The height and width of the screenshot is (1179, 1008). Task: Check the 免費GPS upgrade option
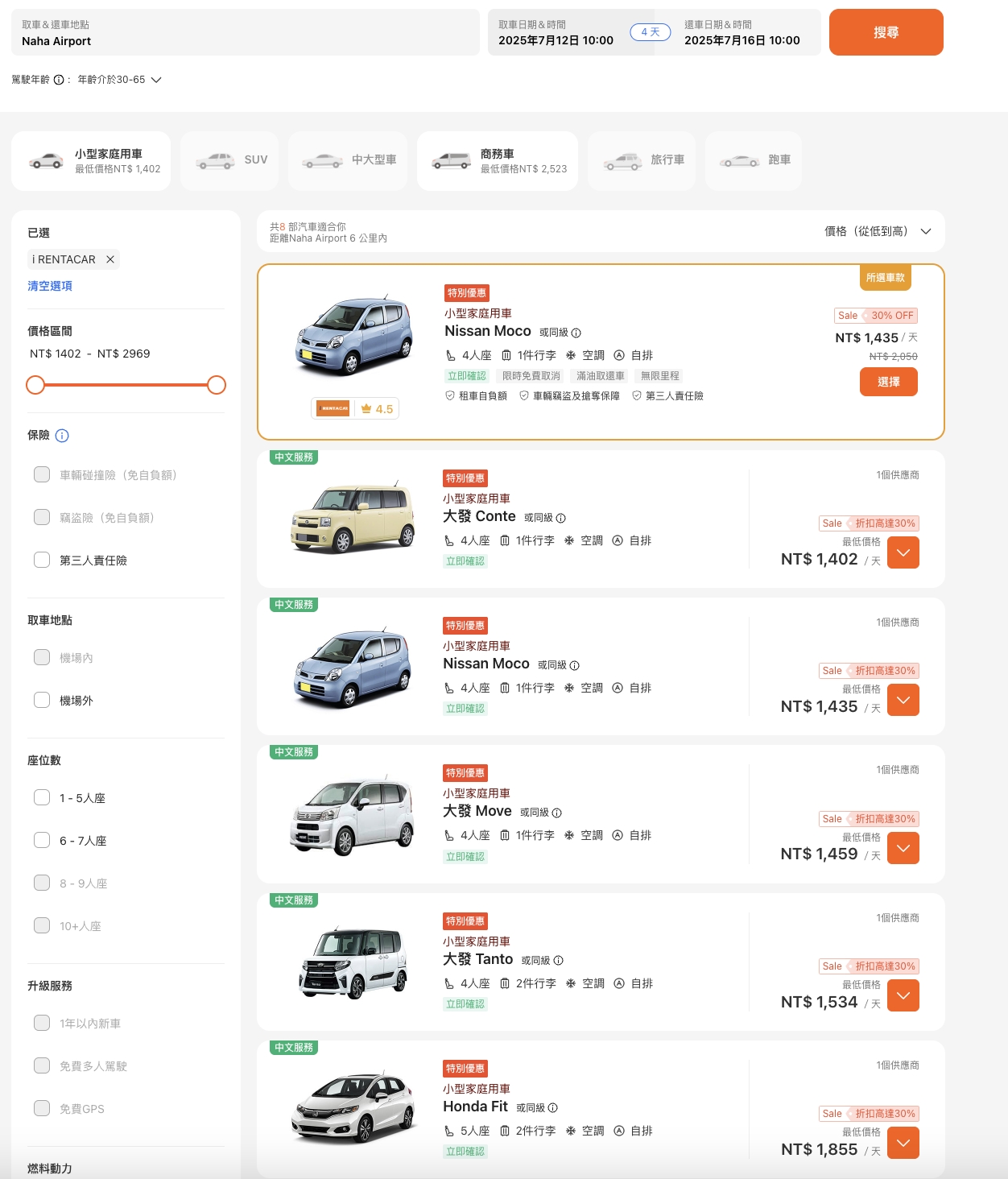click(x=42, y=1108)
